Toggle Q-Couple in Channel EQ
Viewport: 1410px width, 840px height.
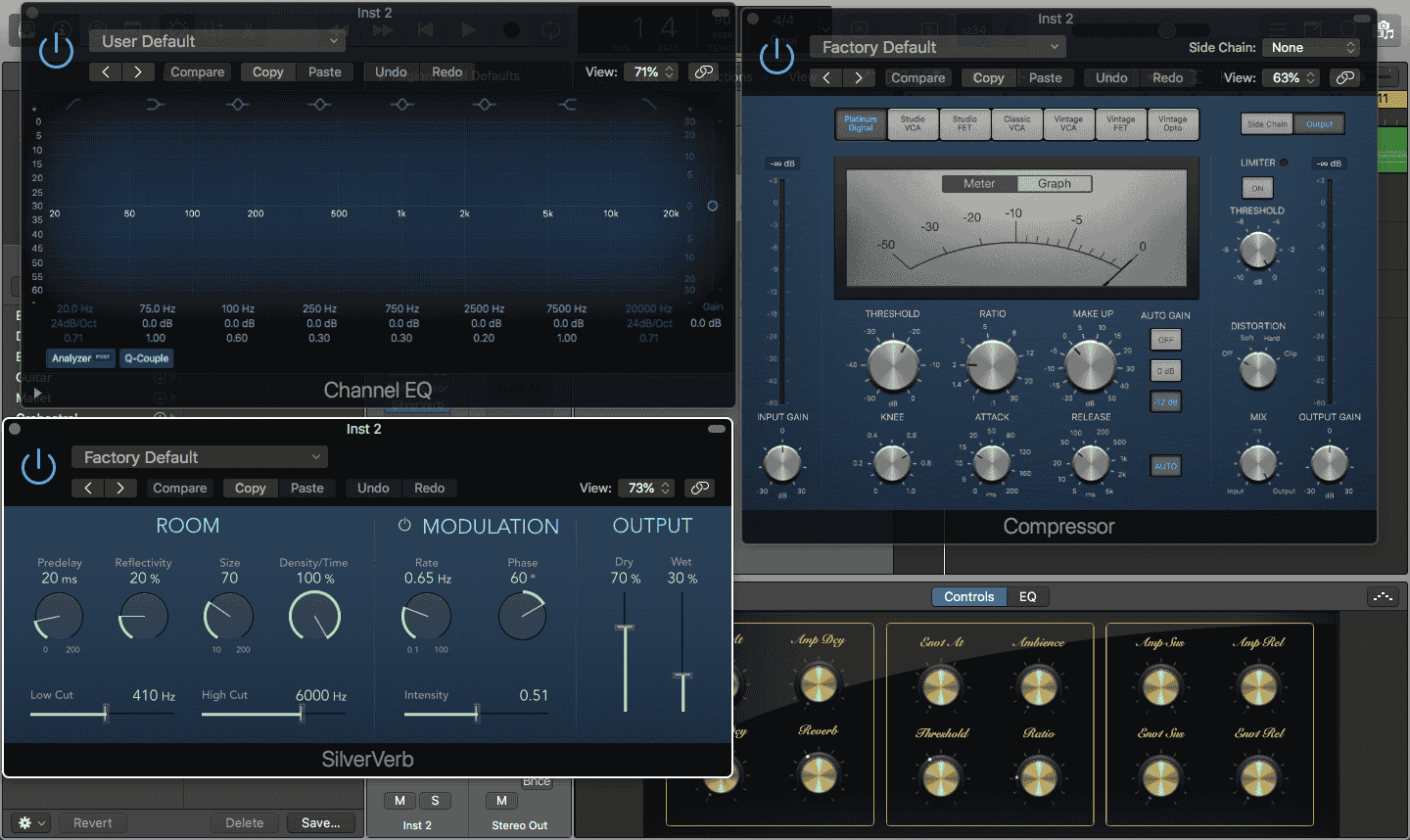coord(146,358)
